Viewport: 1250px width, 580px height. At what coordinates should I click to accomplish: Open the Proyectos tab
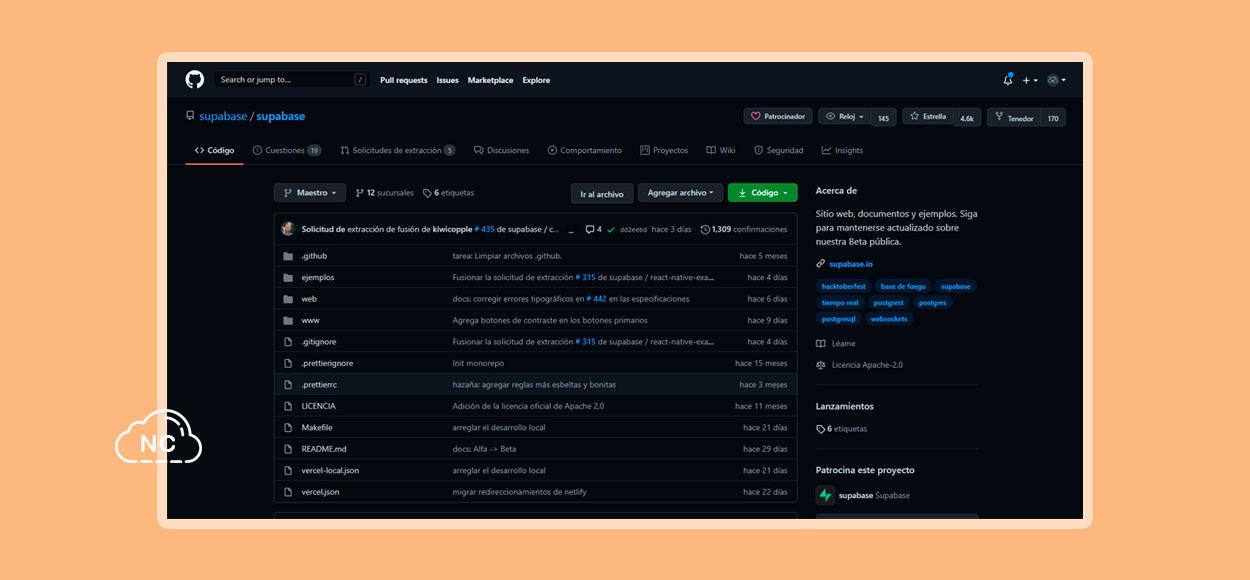coord(663,150)
